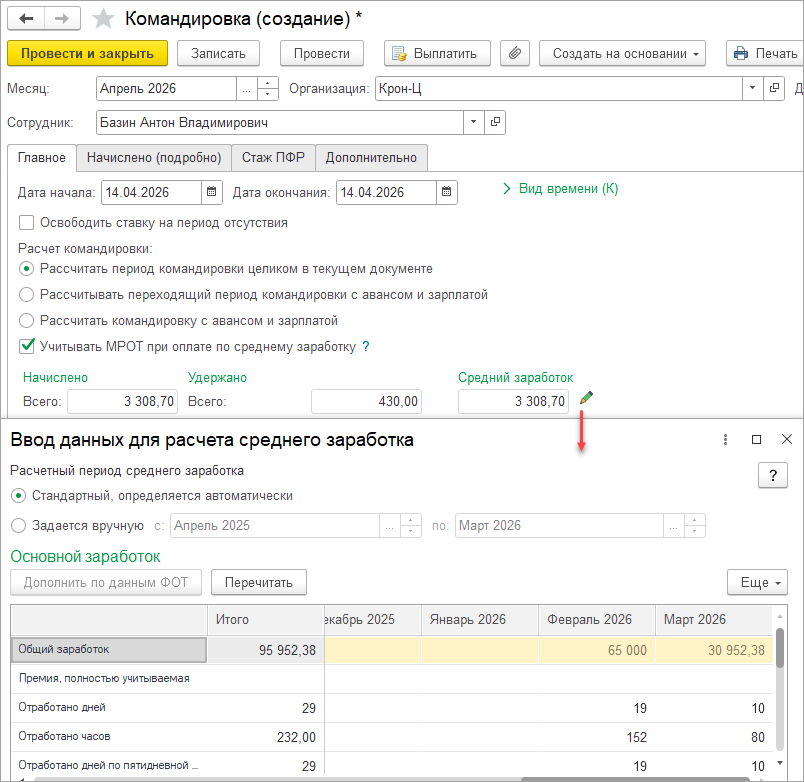Click the green pencil edit average earnings icon
Screen dimensions: 804x782
pyautogui.click(x=586, y=397)
